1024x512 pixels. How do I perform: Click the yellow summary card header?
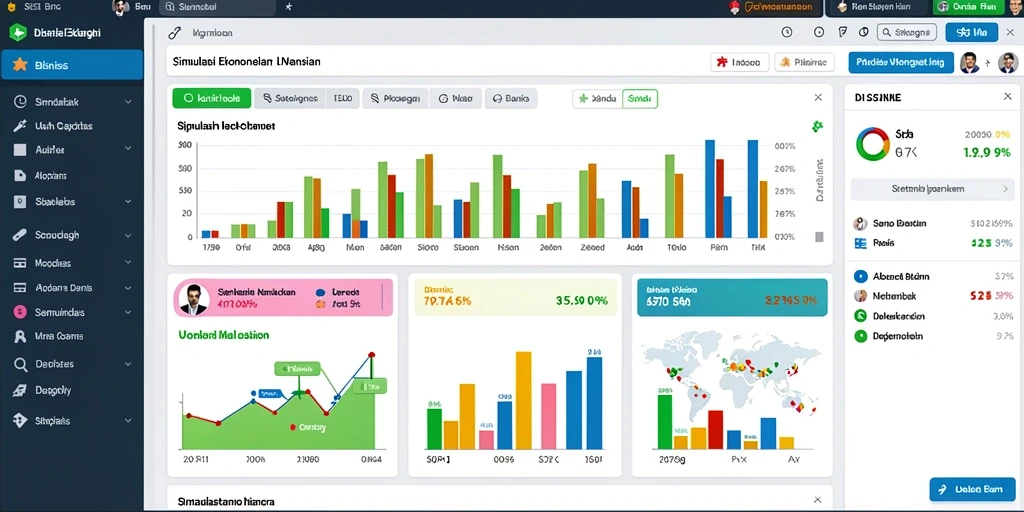tap(516, 297)
